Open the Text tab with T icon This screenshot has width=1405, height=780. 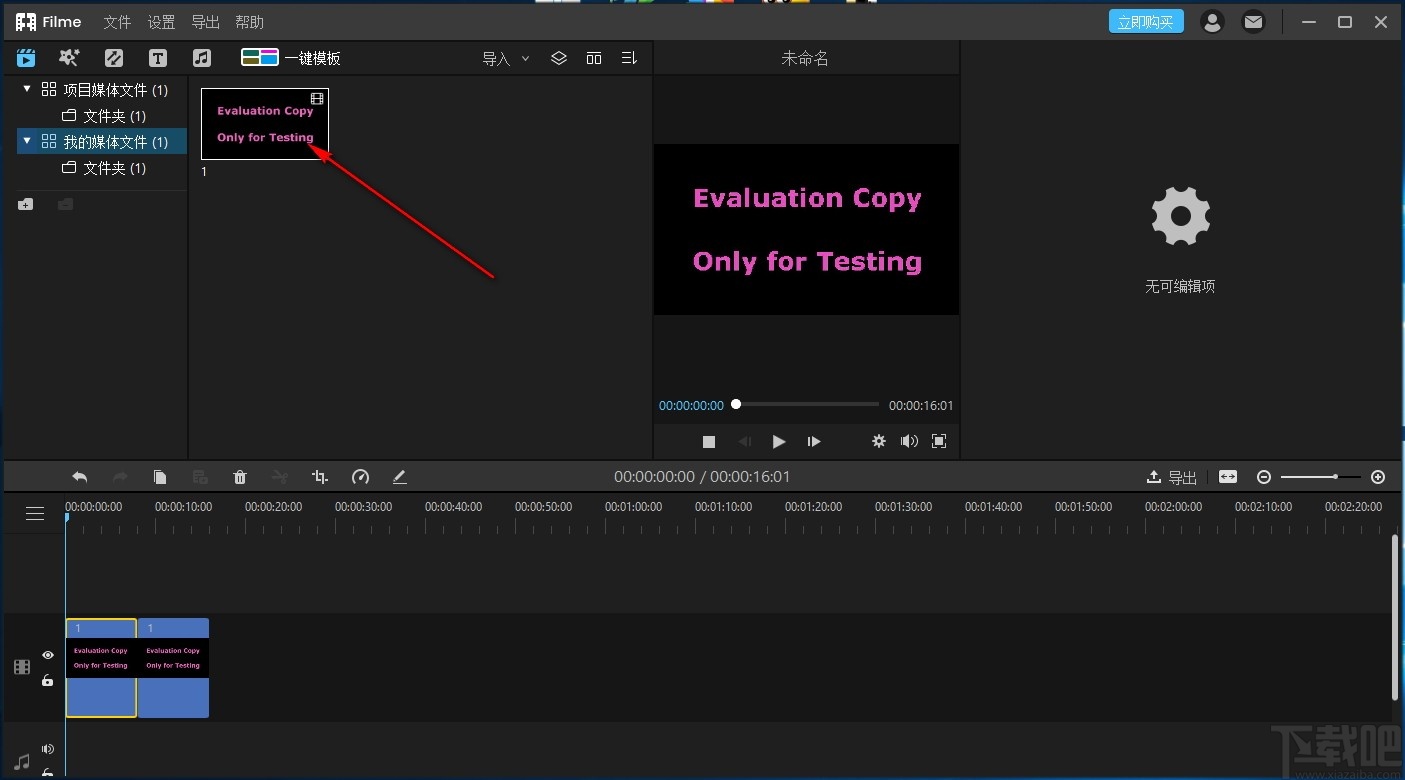pos(158,58)
